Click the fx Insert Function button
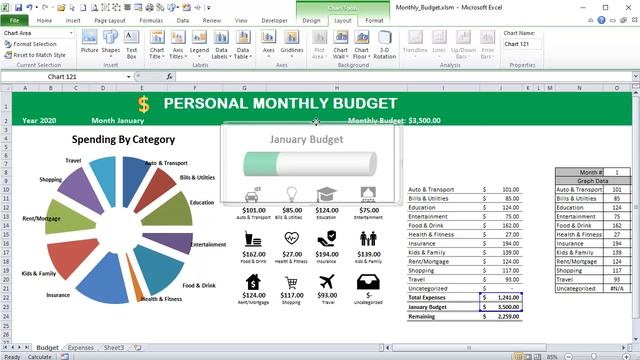 [x=169, y=76]
